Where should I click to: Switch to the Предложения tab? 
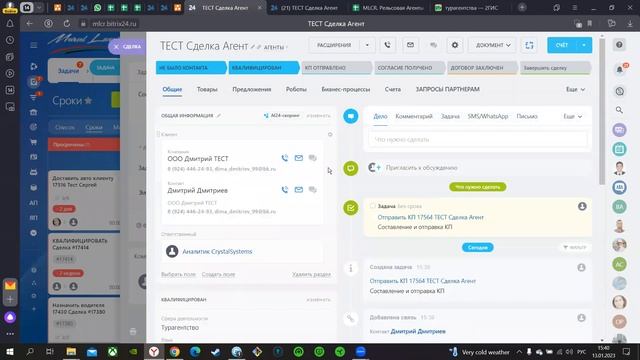251,89
